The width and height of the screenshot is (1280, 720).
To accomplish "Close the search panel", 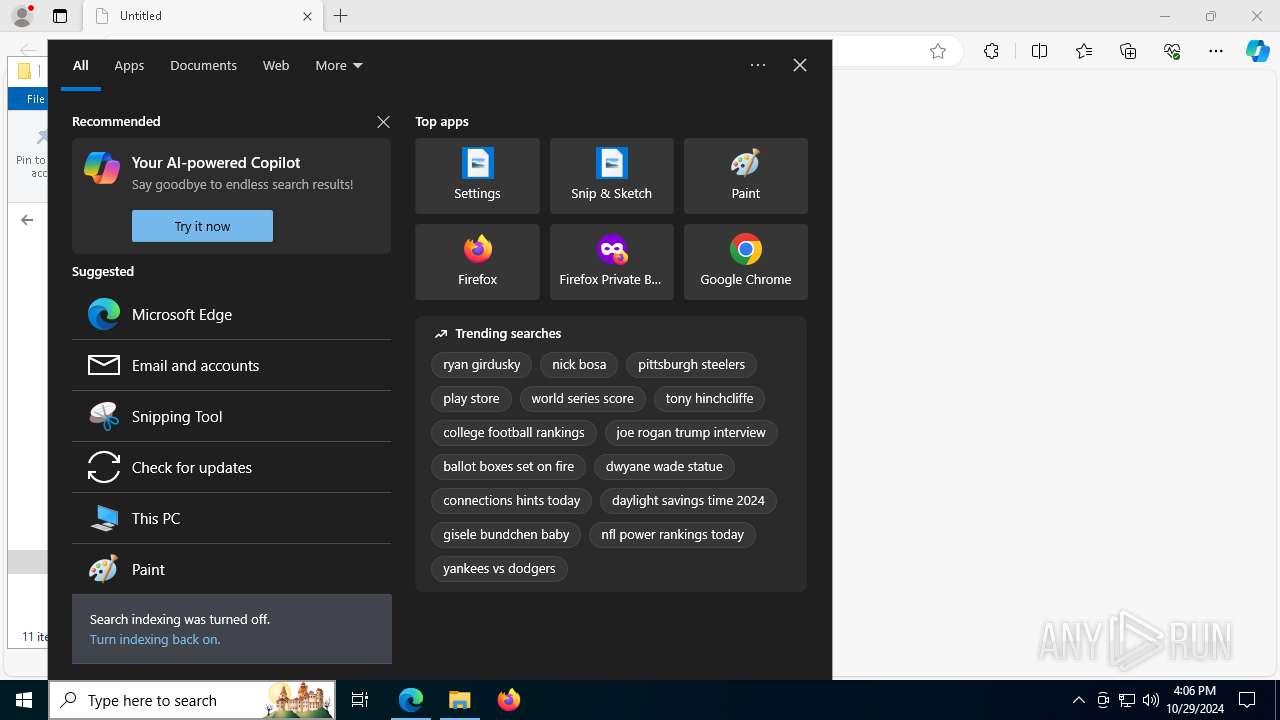I will [799, 65].
